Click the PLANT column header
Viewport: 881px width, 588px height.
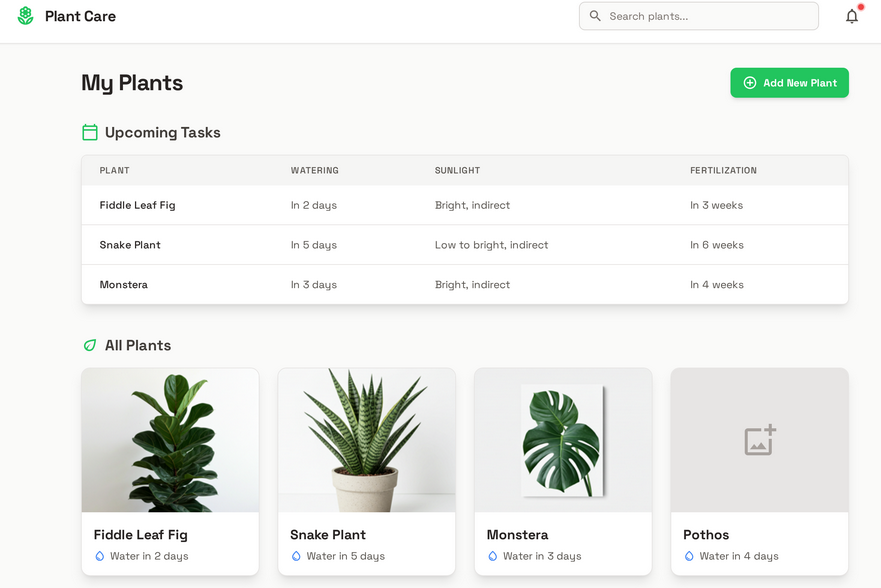[115, 170]
